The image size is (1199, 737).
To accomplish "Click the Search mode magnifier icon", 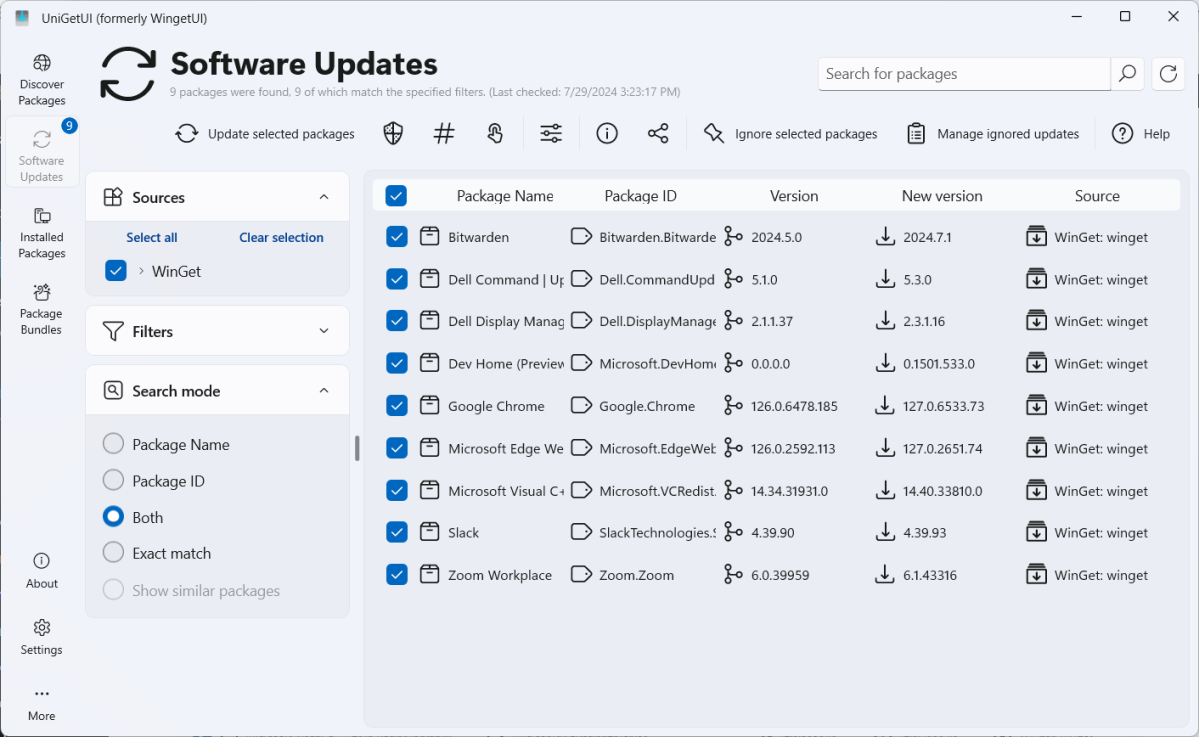I will 113,391.
